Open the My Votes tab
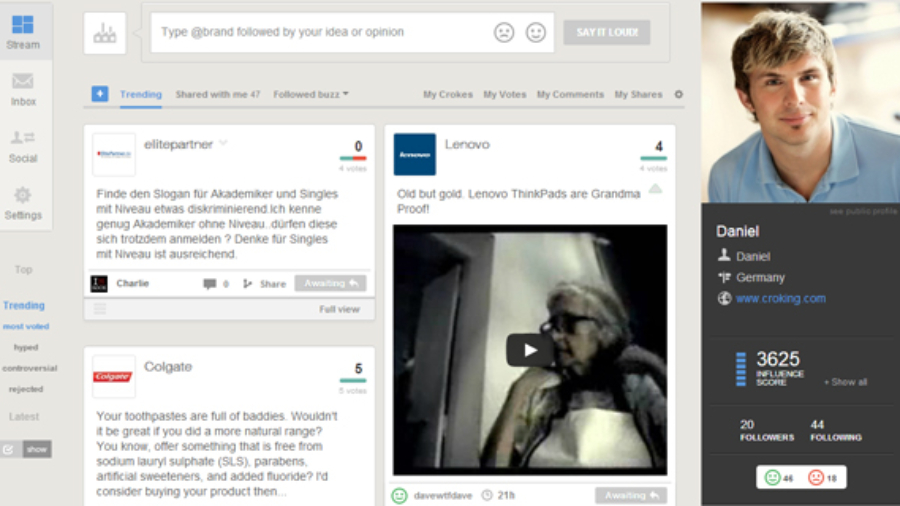 pos(505,94)
